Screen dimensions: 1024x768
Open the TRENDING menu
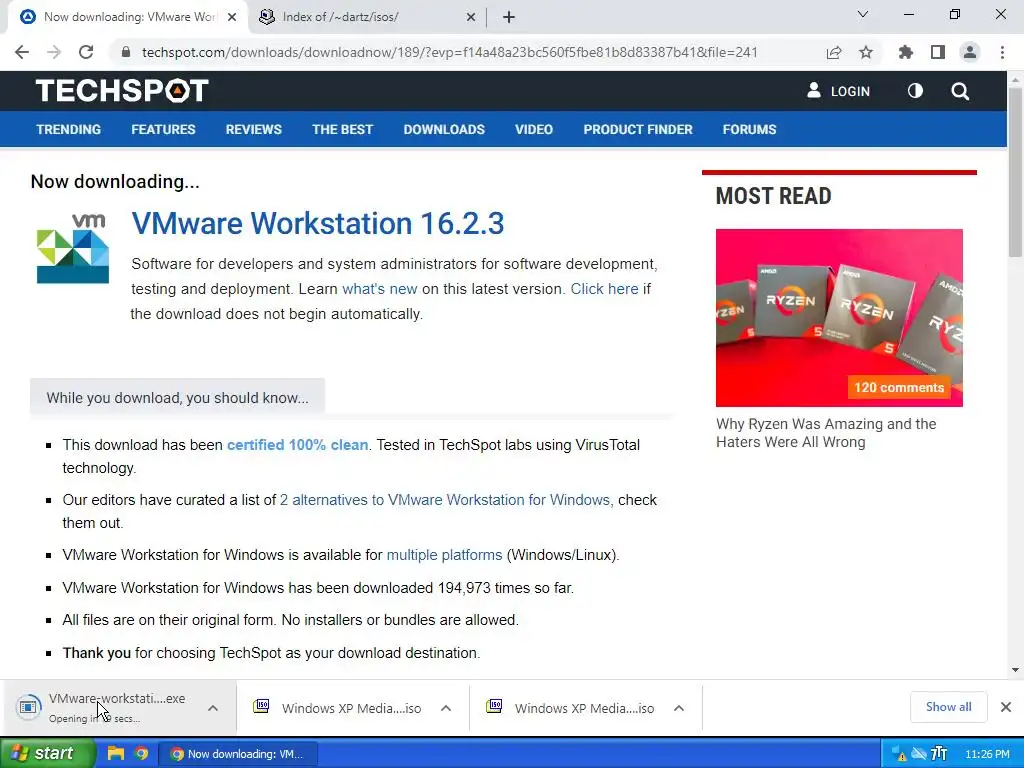point(69,129)
